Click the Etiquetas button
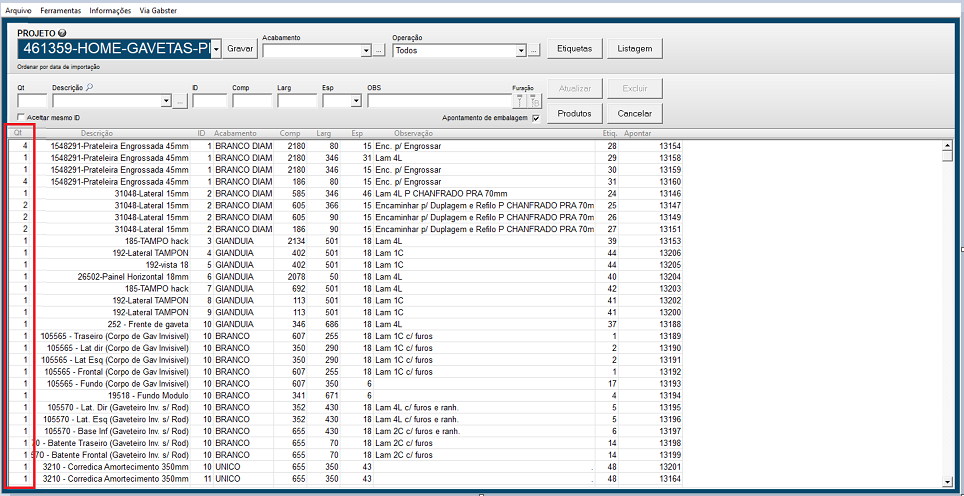Viewport: 964px width, 496px height. tap(574, 49)
